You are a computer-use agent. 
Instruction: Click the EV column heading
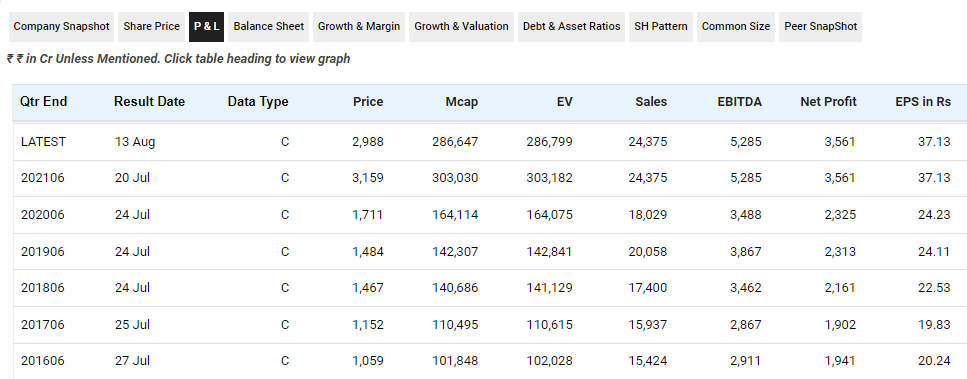(x=564, y=102)
